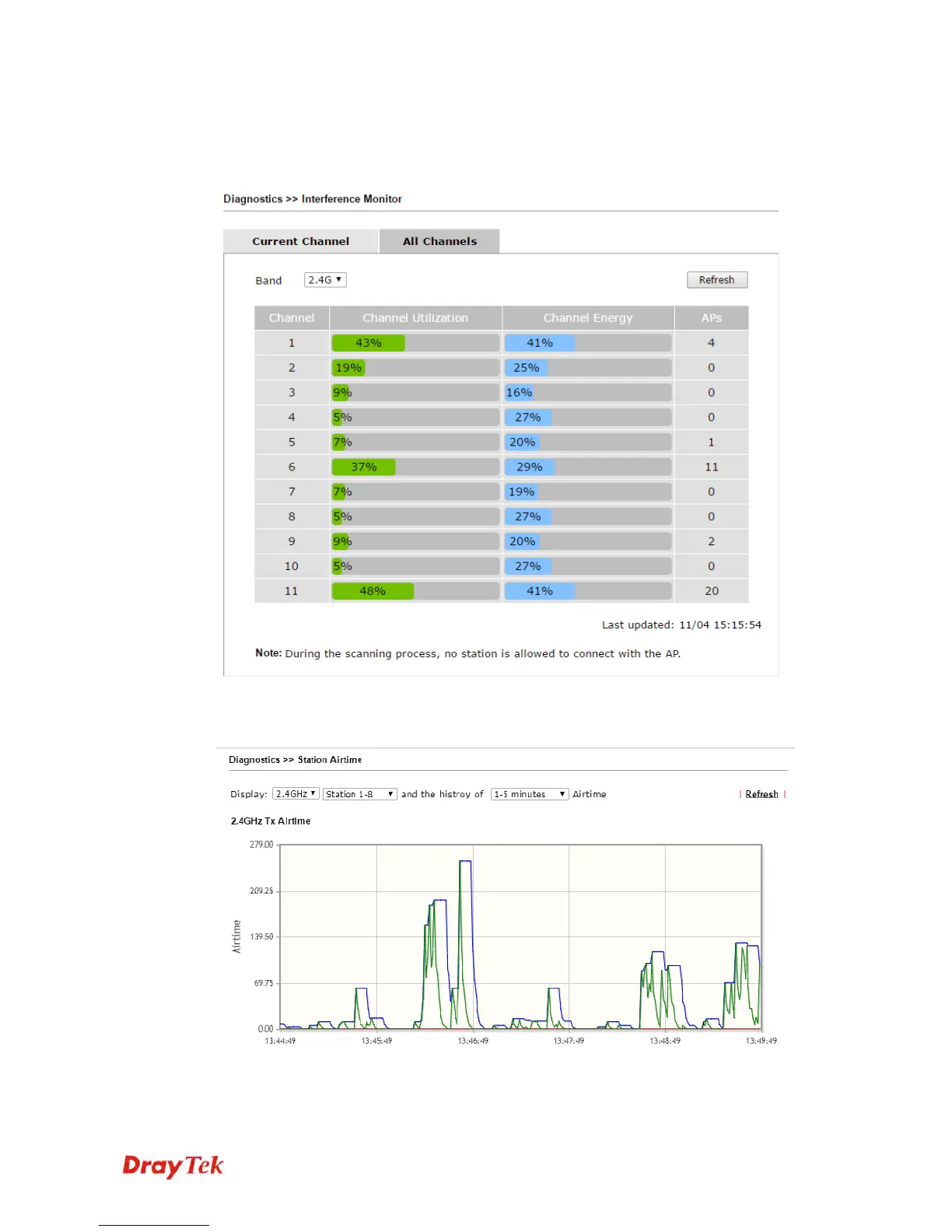Click channel number 10 cell
Screen dimensions: 952x1232
(x=292, y=566)
